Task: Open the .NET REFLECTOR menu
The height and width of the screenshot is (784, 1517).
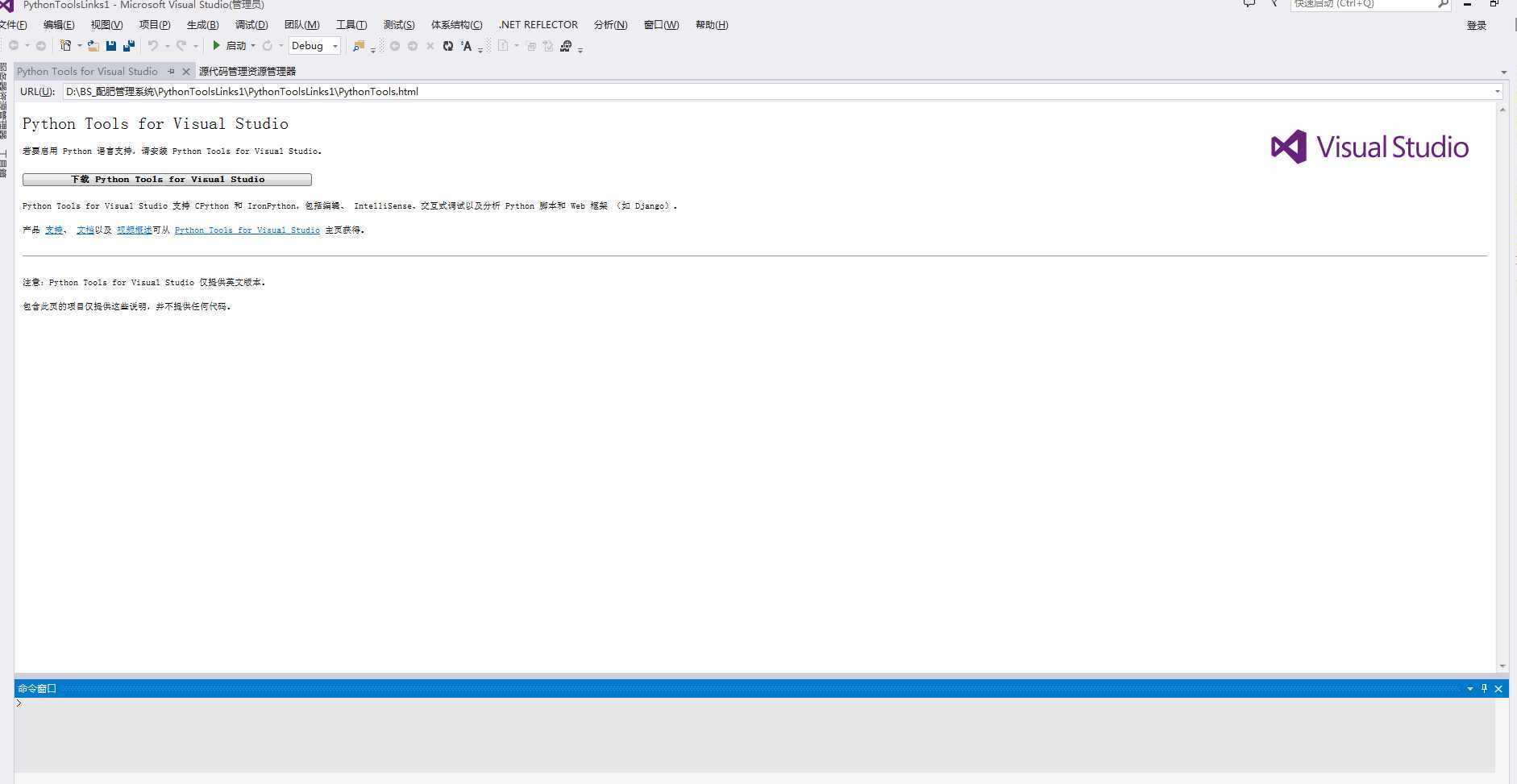Action: click(538, 25)
